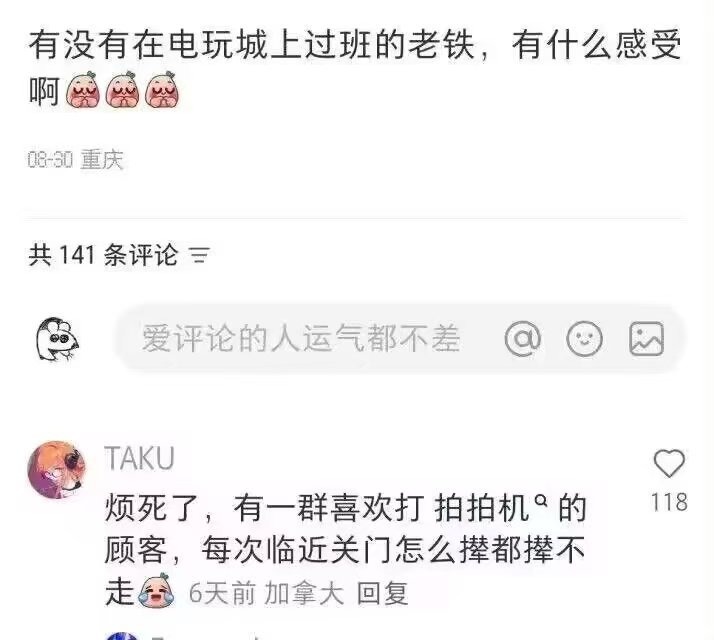Click the comment input field placeholder text
Screen dimensions: 714x640
[301, 338]
